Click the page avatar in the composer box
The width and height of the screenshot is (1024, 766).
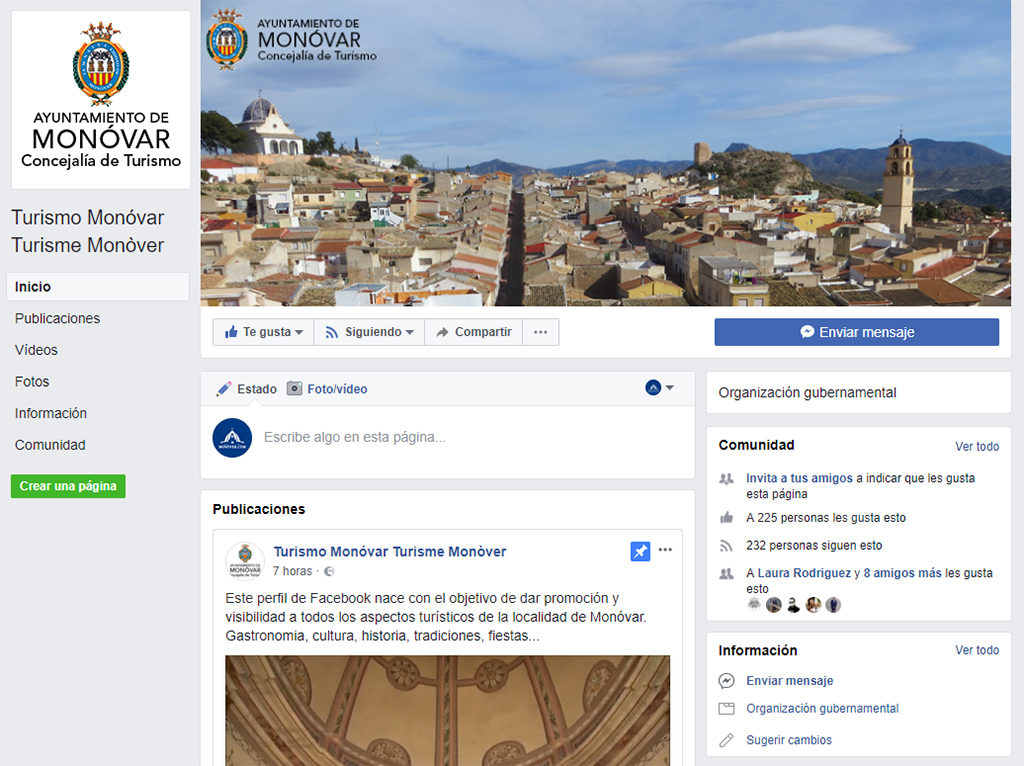click(232, 437)
